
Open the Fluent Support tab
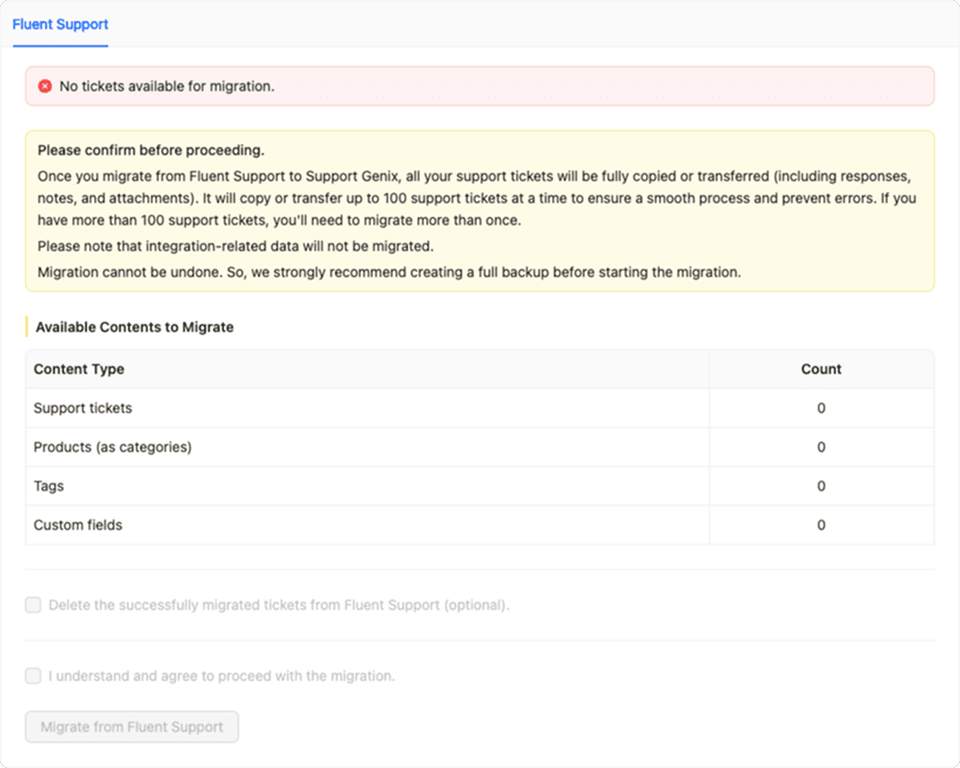point(60,24)
